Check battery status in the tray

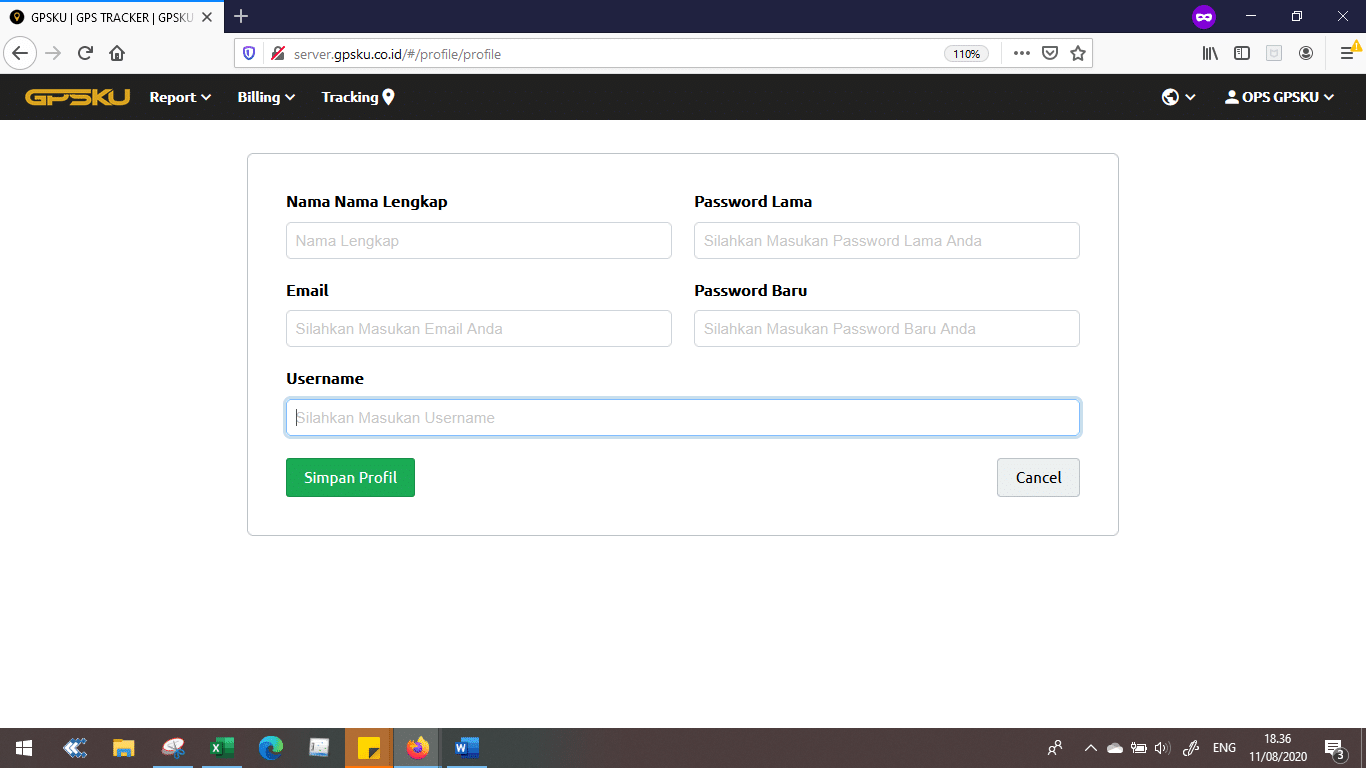(1139, 748)
